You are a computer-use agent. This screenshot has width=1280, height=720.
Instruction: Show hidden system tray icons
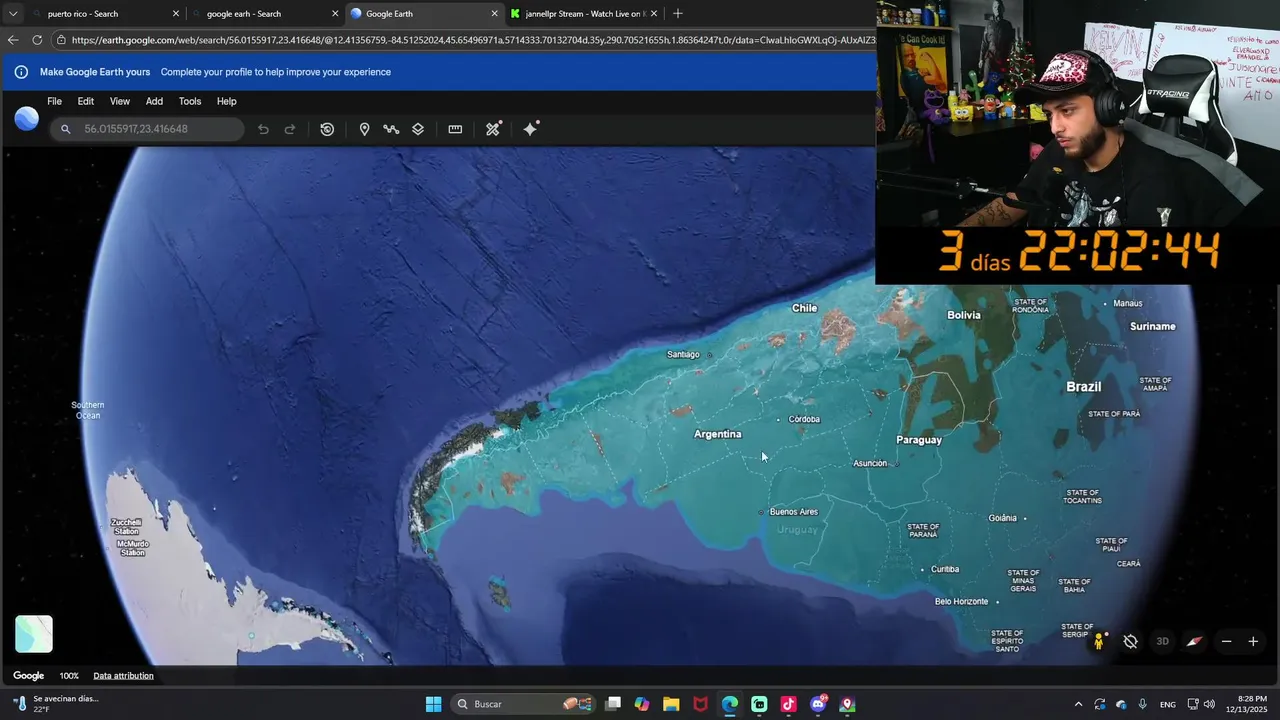pos(1078,704)
